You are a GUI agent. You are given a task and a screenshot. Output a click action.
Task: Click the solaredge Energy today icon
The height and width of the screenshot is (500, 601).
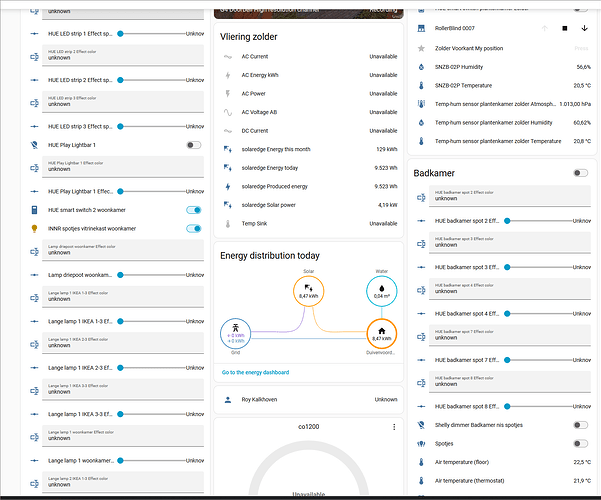coord(228,168)
